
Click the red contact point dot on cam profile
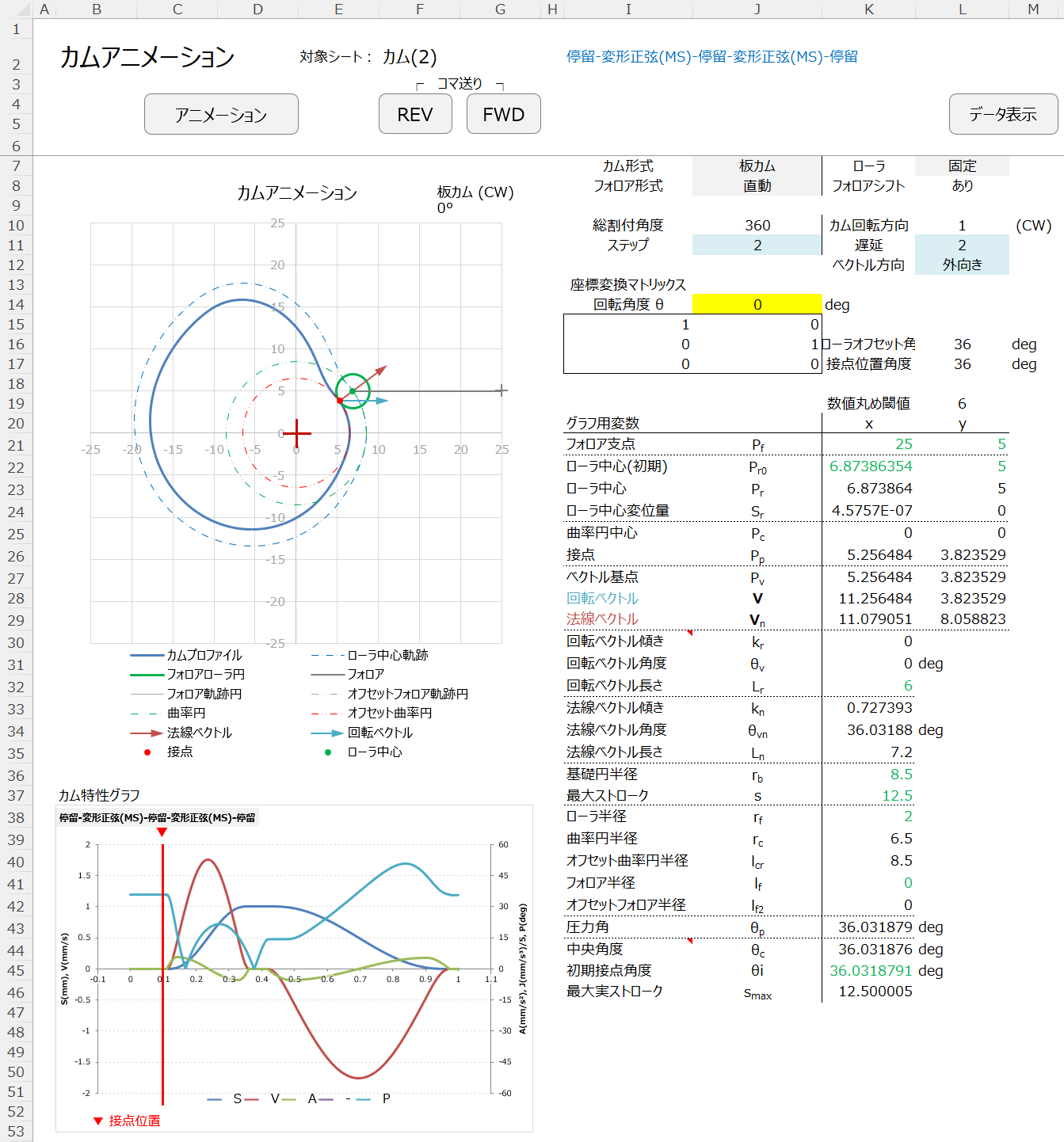tap(340, 401)
